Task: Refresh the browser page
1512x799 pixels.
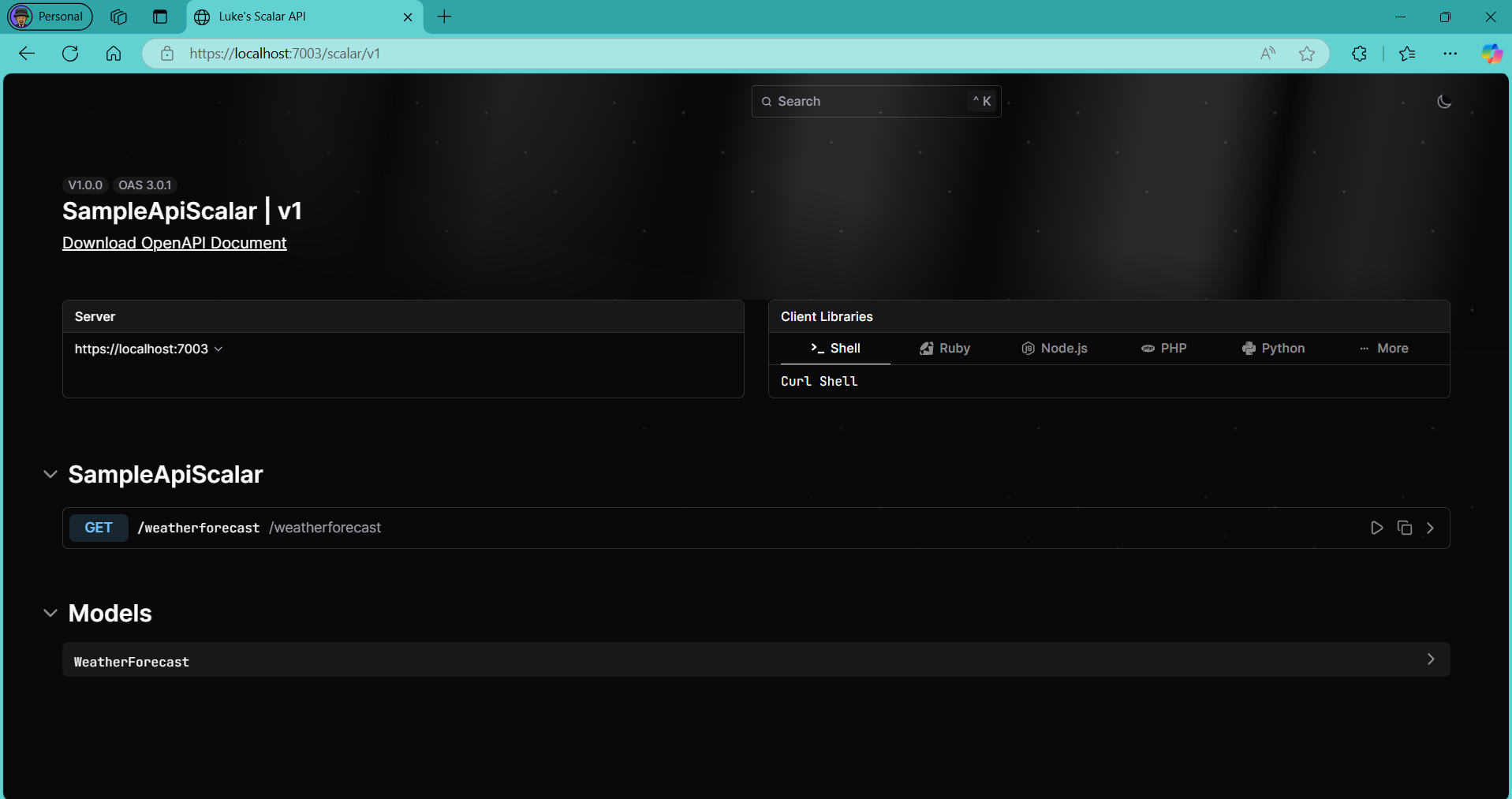Action: (x=70, y=54)
